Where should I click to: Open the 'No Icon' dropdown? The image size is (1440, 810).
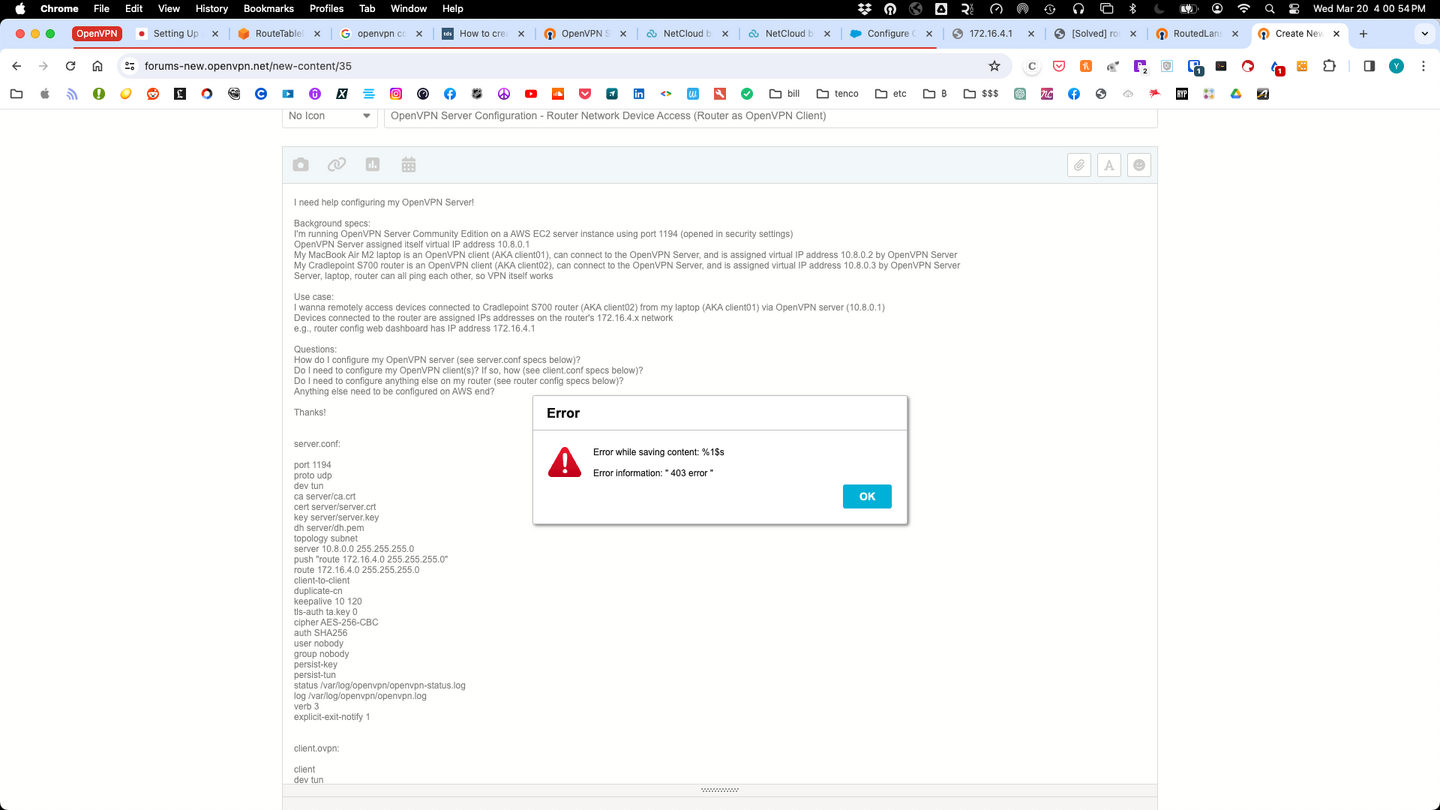pyautogui.click(x=329, y=116)
